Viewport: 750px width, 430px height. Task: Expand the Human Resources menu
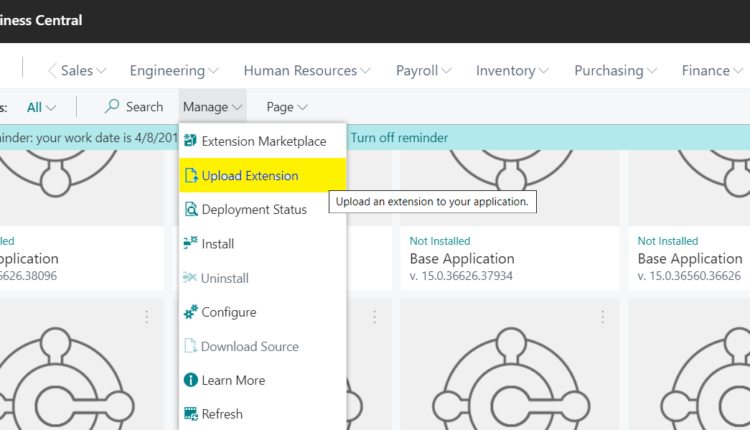click(x=306, y=71)
